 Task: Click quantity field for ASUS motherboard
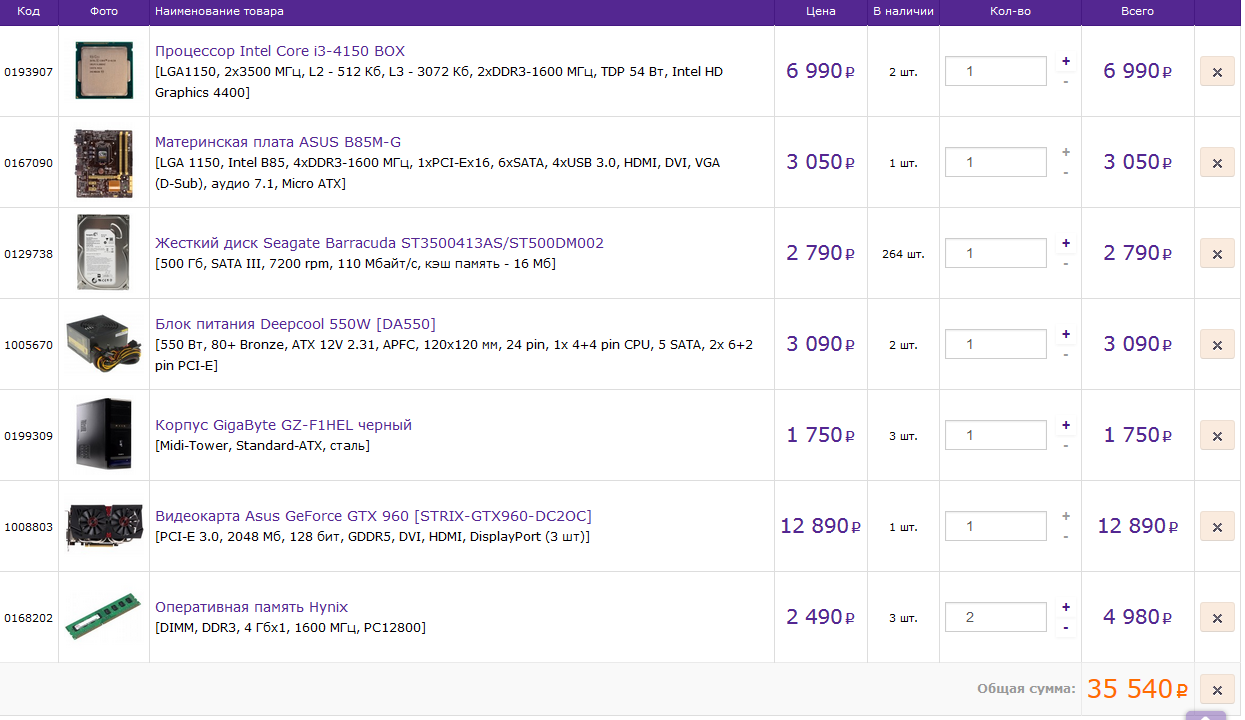(995, 162)
